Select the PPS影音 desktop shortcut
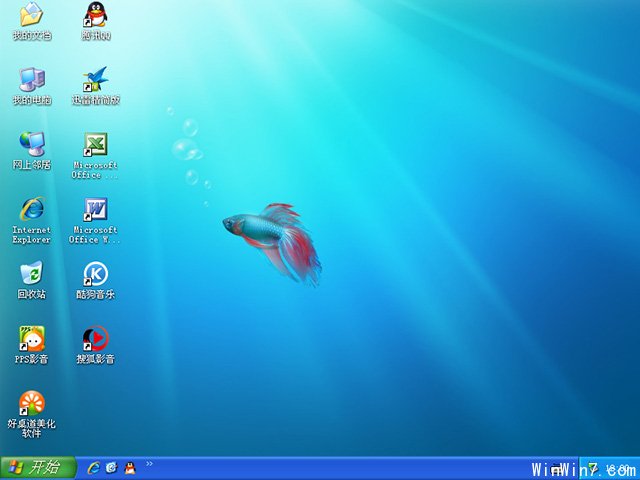 click(x=32, y=338)
